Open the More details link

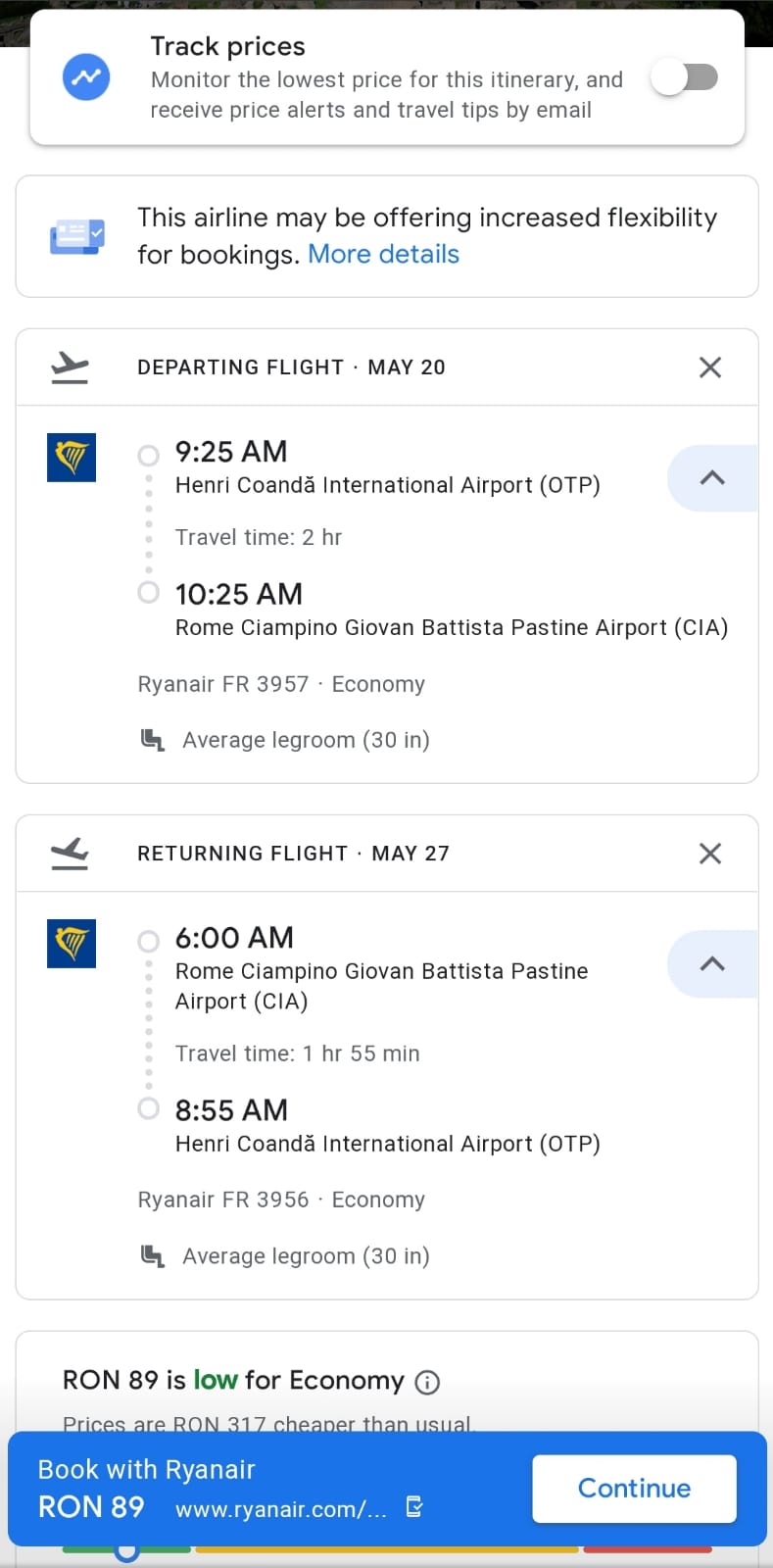click(383, 254)
